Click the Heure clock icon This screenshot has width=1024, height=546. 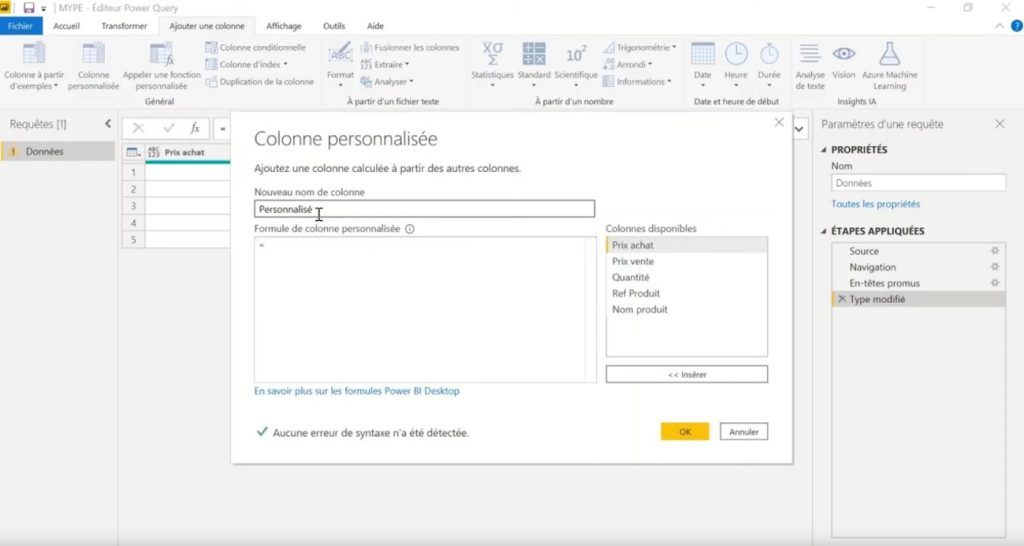[x=736, y=54]
